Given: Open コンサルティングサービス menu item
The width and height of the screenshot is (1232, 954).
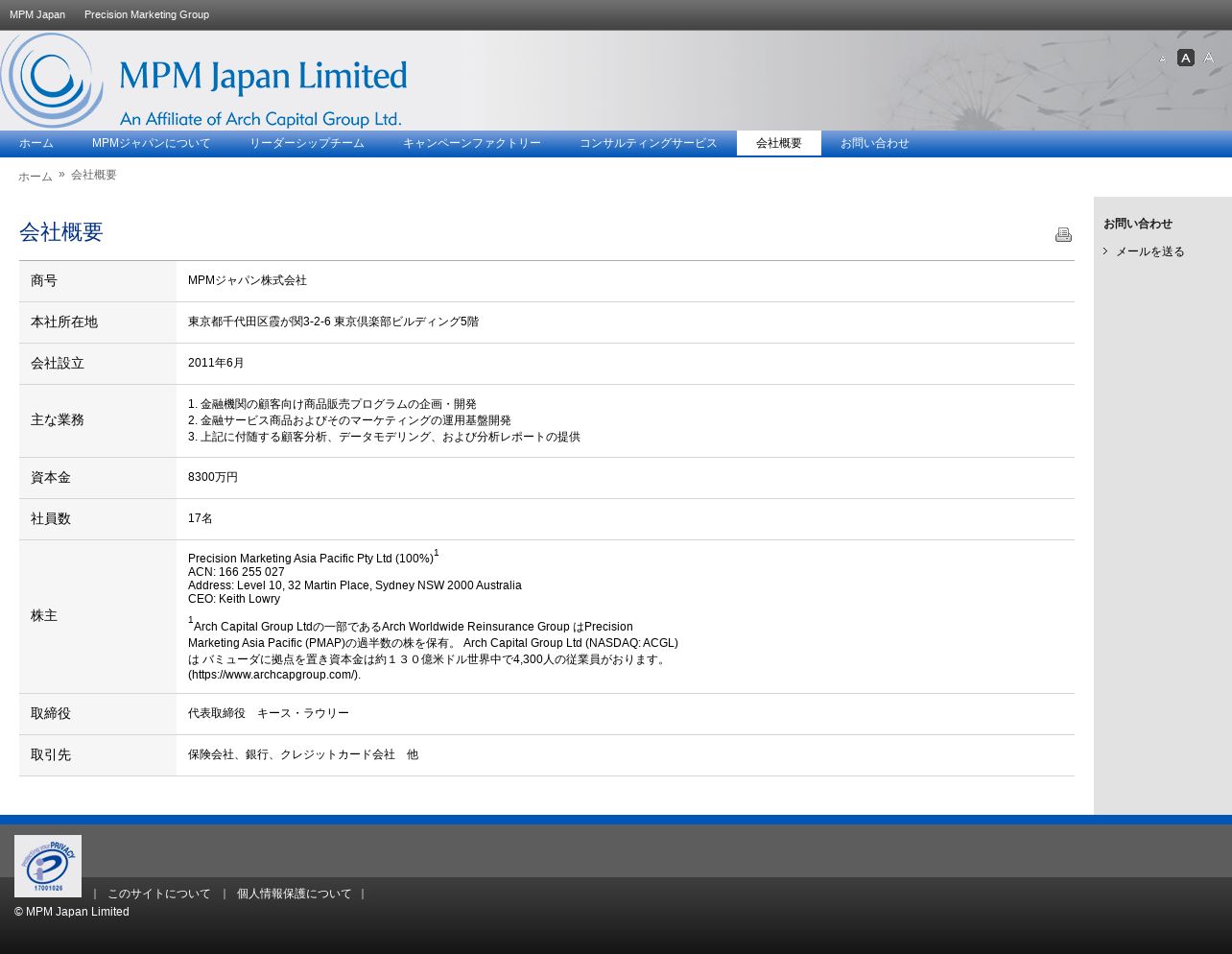Looking at the screenshot, I should coord(649,143).
